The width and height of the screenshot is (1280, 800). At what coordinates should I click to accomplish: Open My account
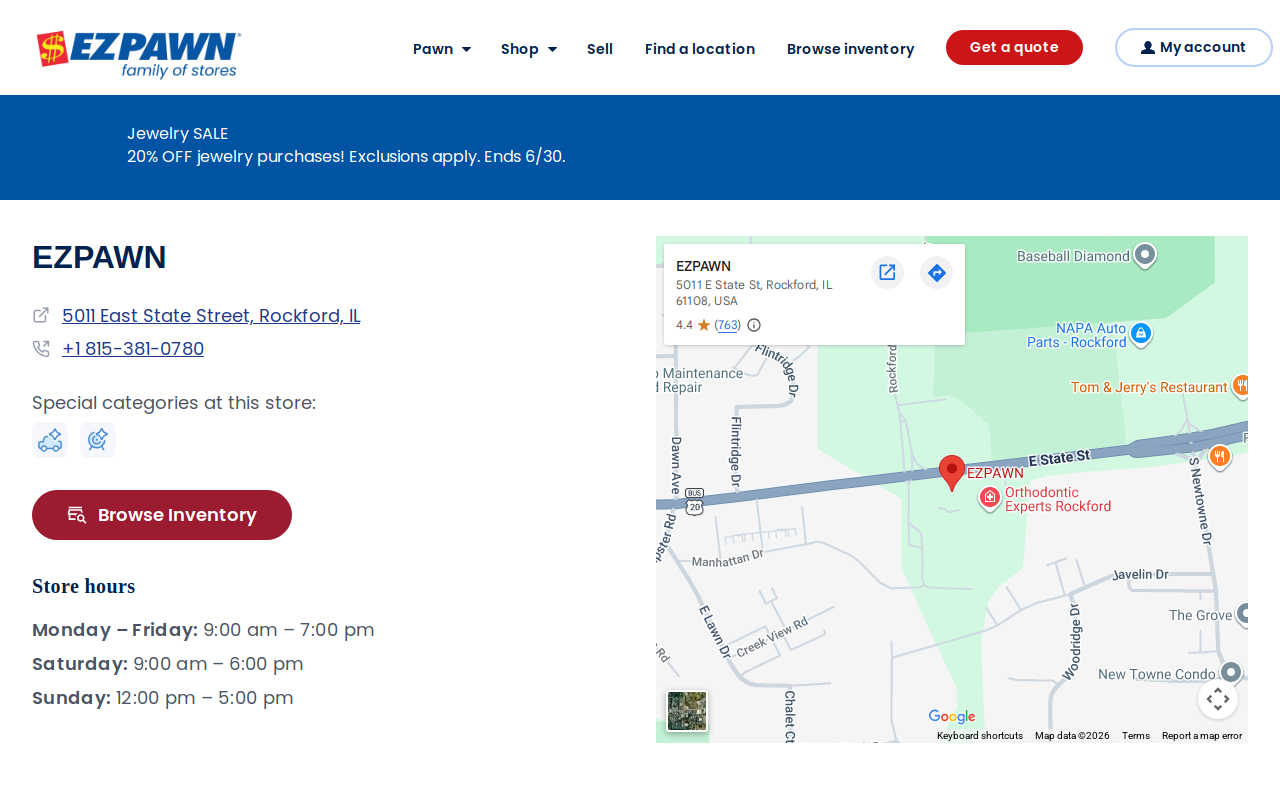[x=1194, y=47]
